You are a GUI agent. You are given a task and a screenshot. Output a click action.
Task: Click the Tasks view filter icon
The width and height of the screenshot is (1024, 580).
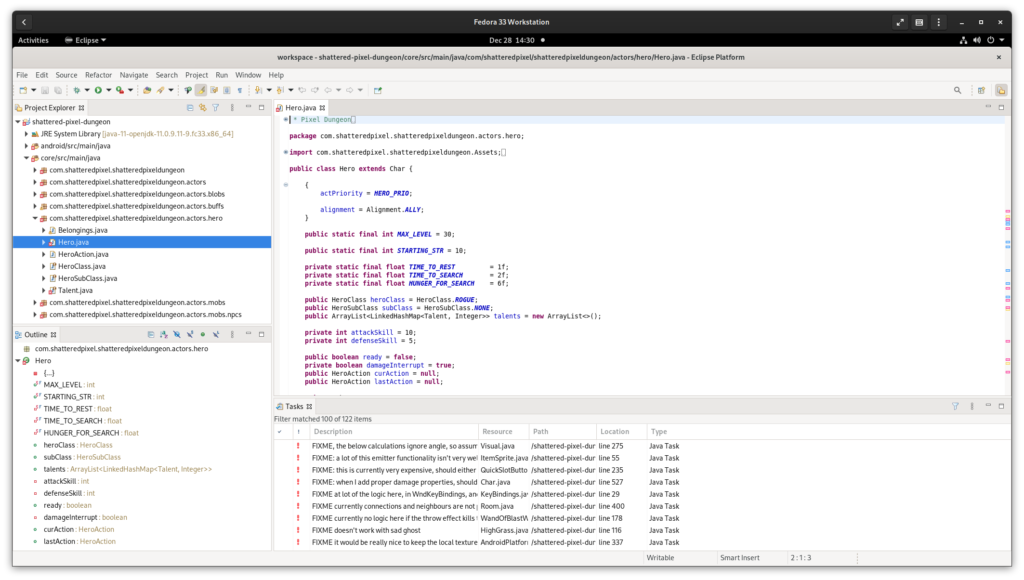pyautogui.click(x=955, y=406)
